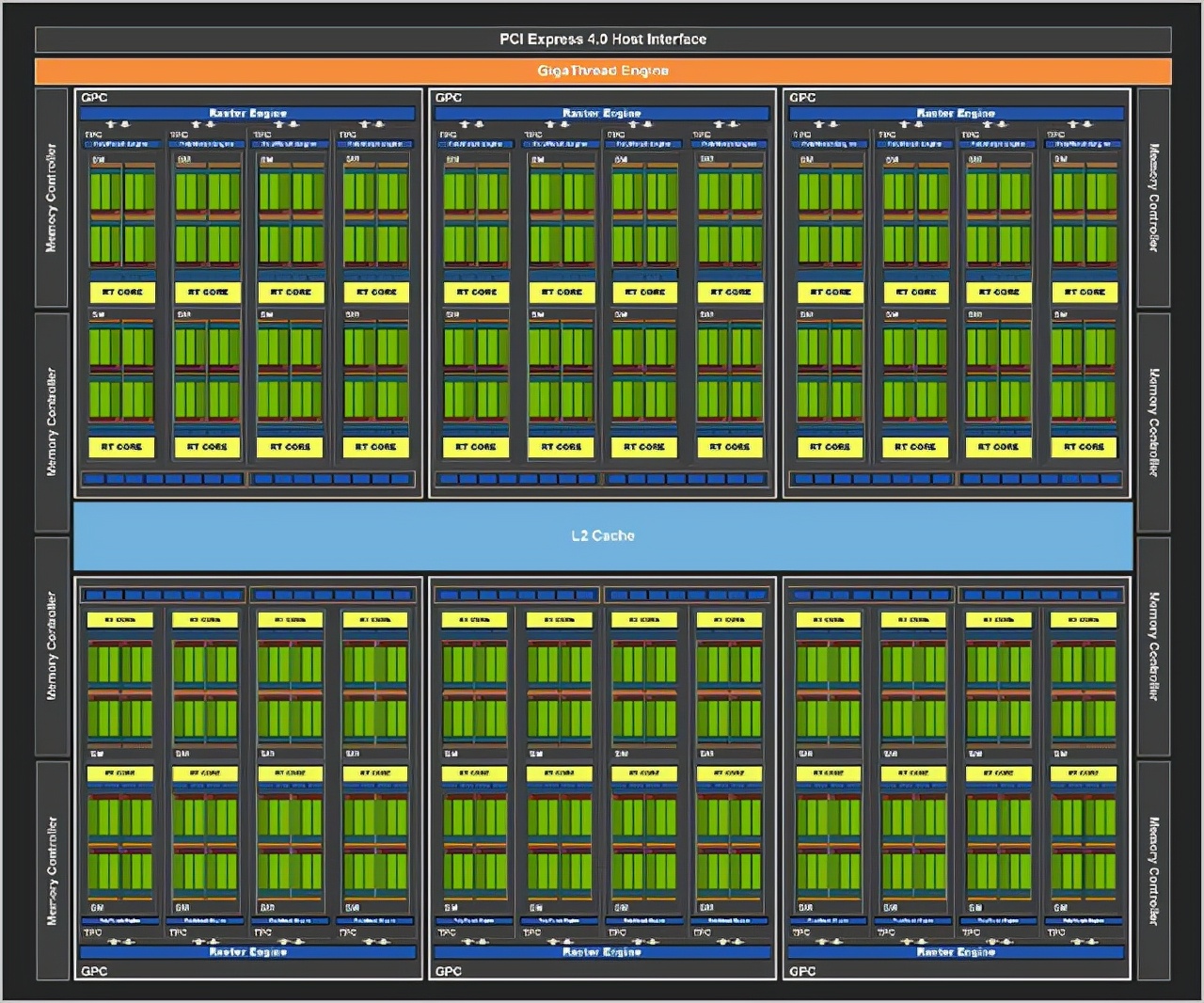Select the third Memory Controller from top on left
This screenshot has width=1204, height=1003.
tap(52, 645)
